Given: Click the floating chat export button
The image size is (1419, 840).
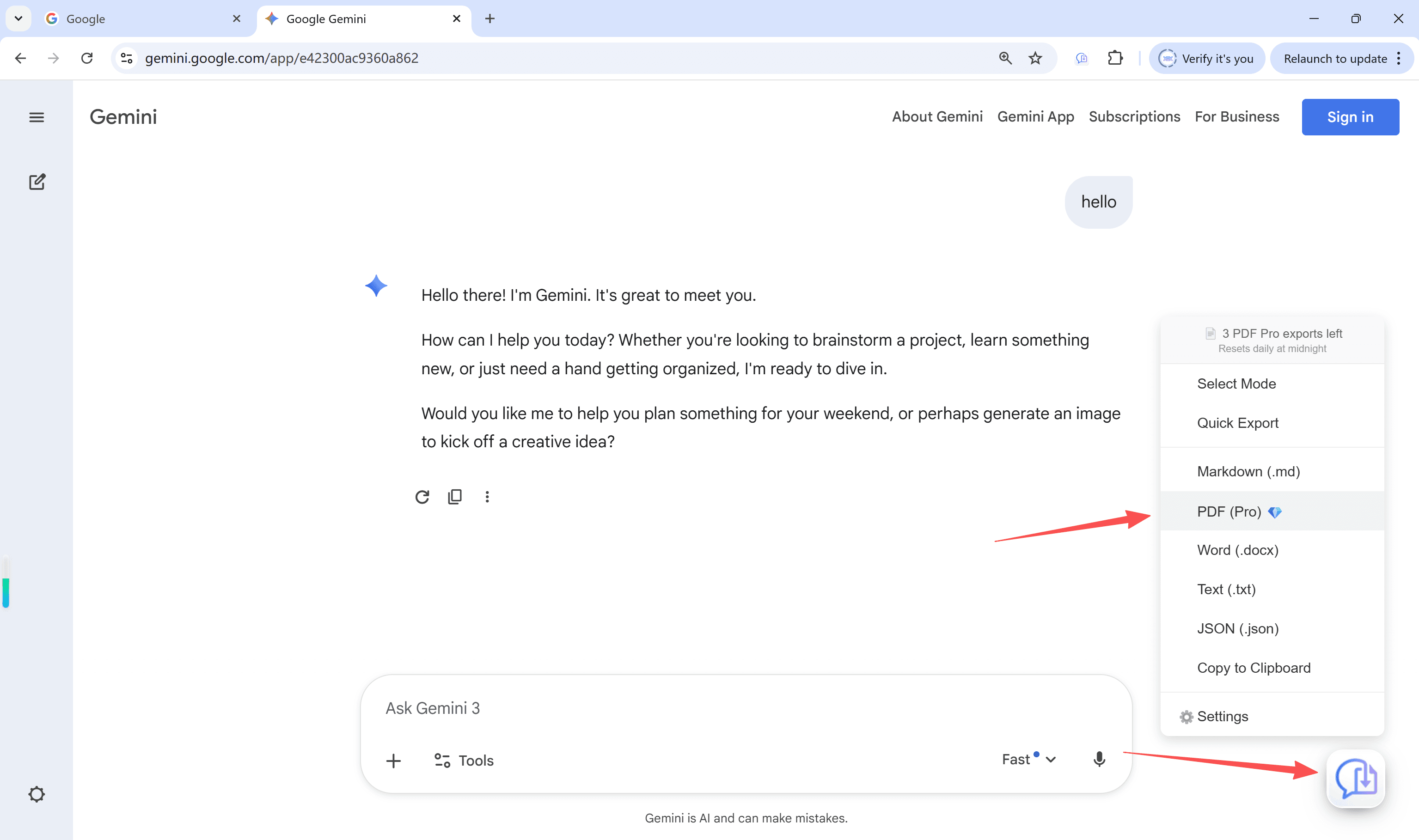Looking at the screenshot, I should click(x=1355, y=778).
